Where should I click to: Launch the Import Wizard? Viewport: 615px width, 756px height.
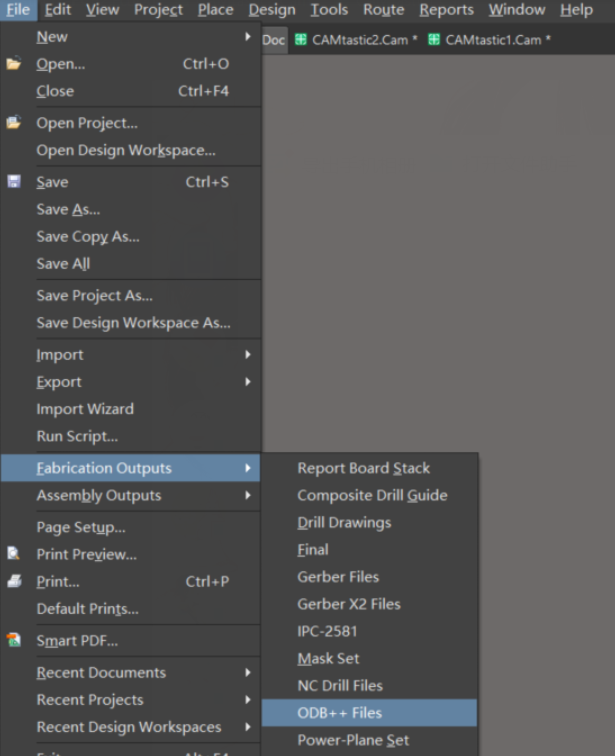[x=131, y=409]
